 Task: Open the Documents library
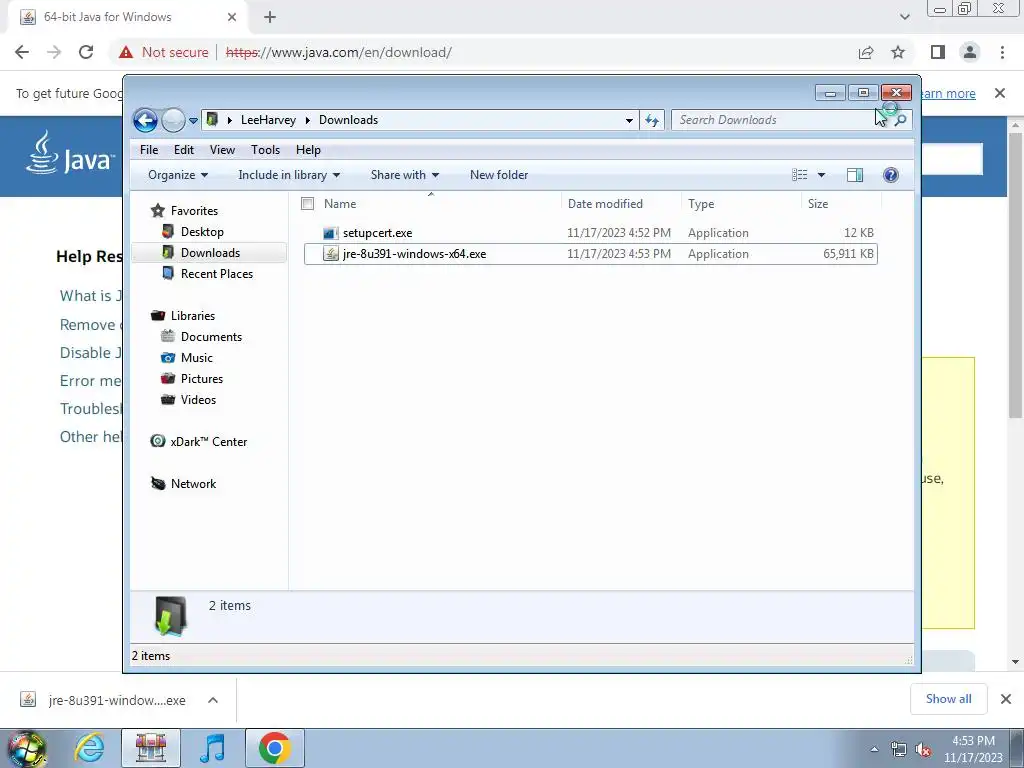tap(211, 337)
